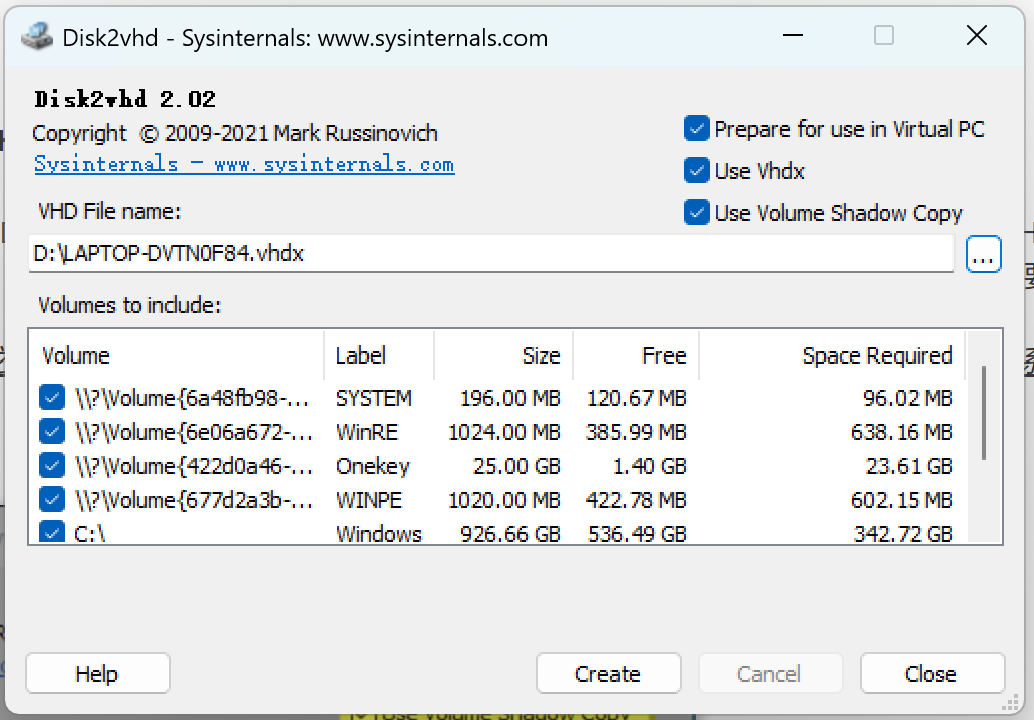Disable Use Volume Shadow Copy option
The width and height of the screenshot is (1034, 720).
click(696, 213)
